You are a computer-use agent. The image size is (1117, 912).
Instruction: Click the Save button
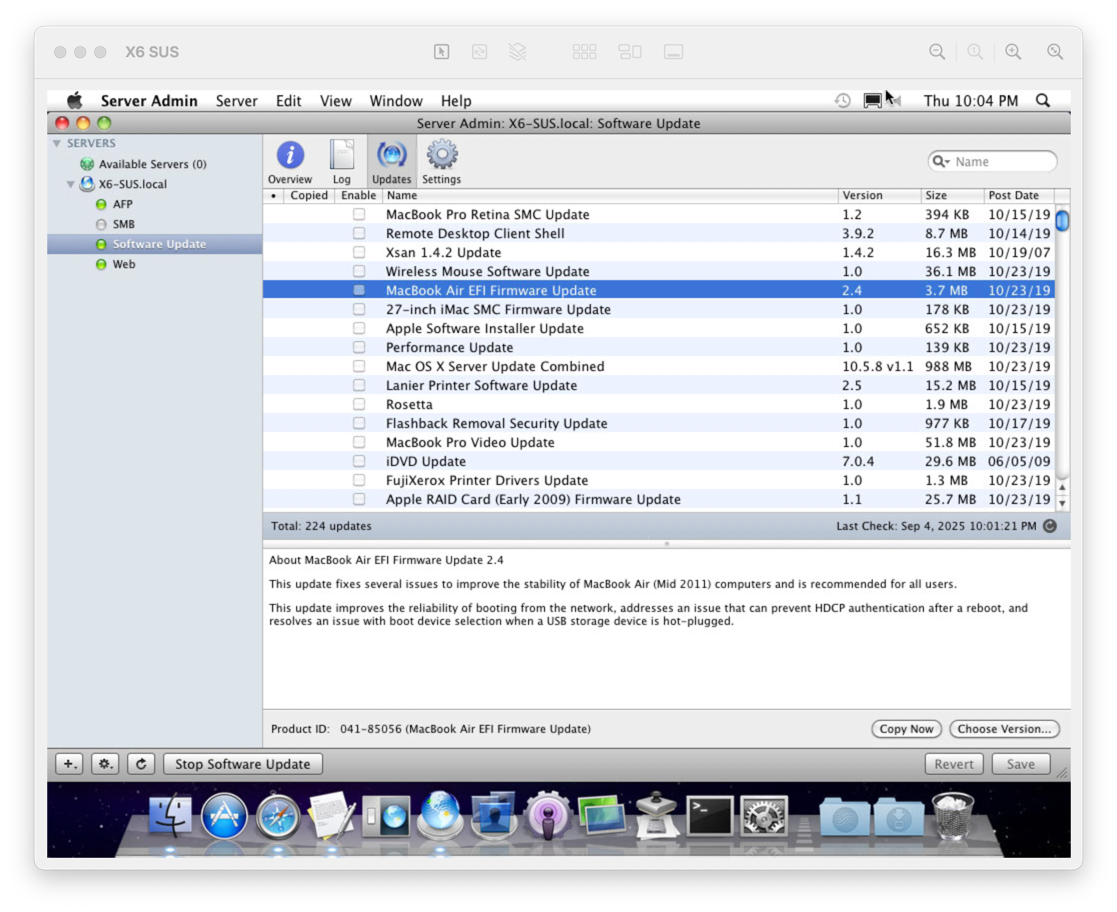(x=1021, y=764)
